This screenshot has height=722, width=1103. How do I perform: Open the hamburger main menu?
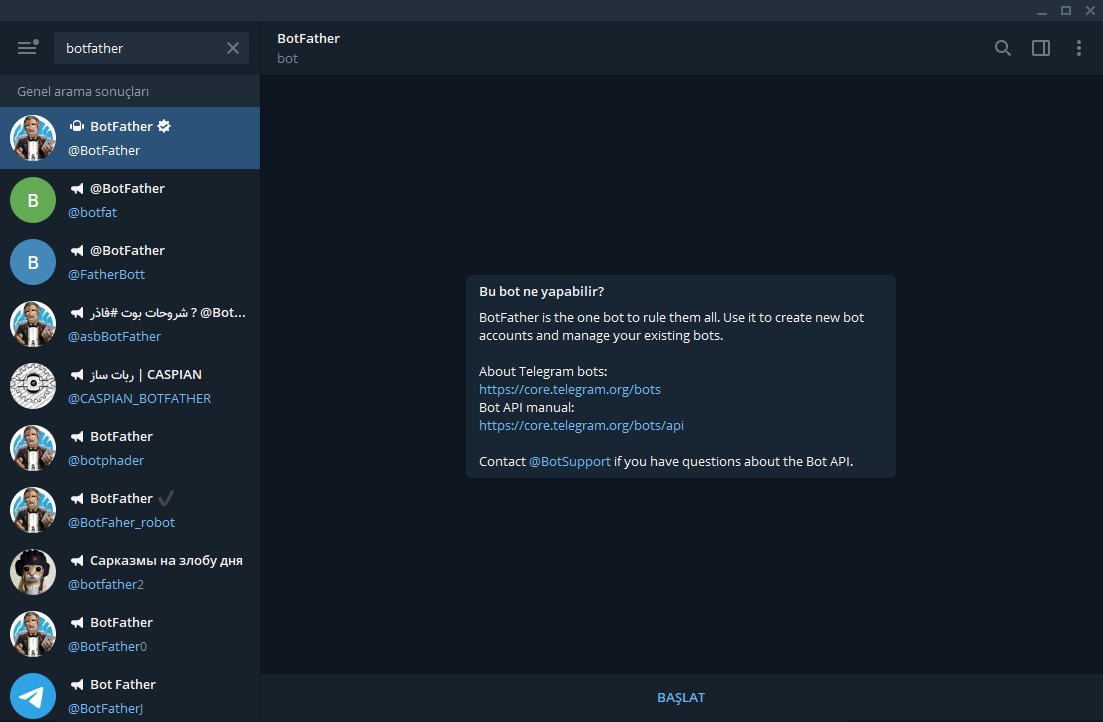(27, 48)
